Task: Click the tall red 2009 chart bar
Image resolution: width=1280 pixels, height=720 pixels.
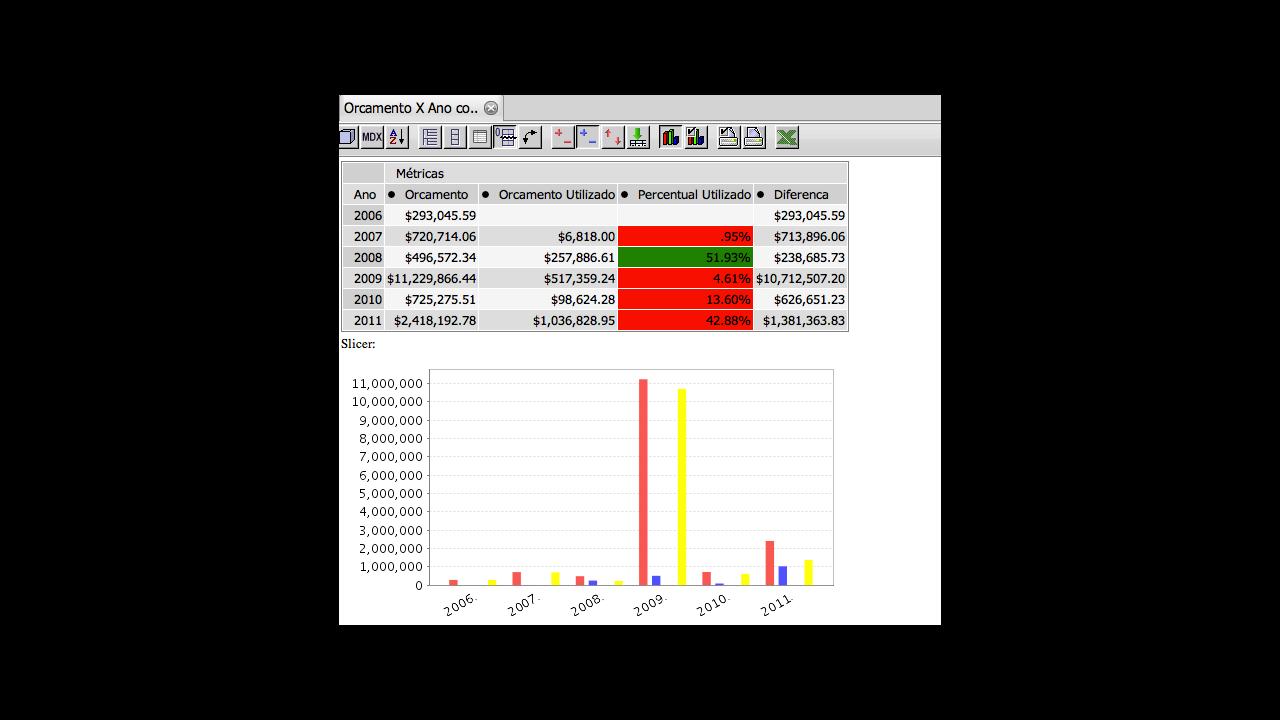Action: [643, 480]
